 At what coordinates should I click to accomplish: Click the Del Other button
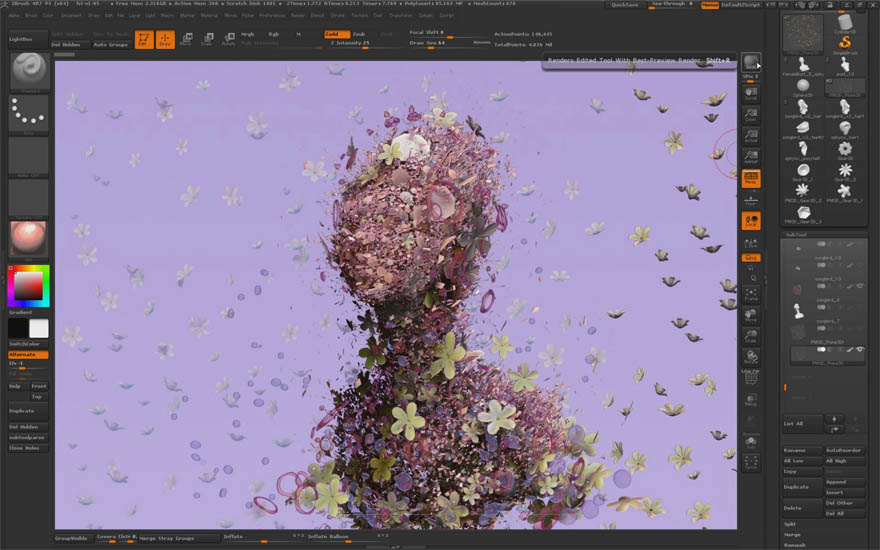(x=845, y=503)
